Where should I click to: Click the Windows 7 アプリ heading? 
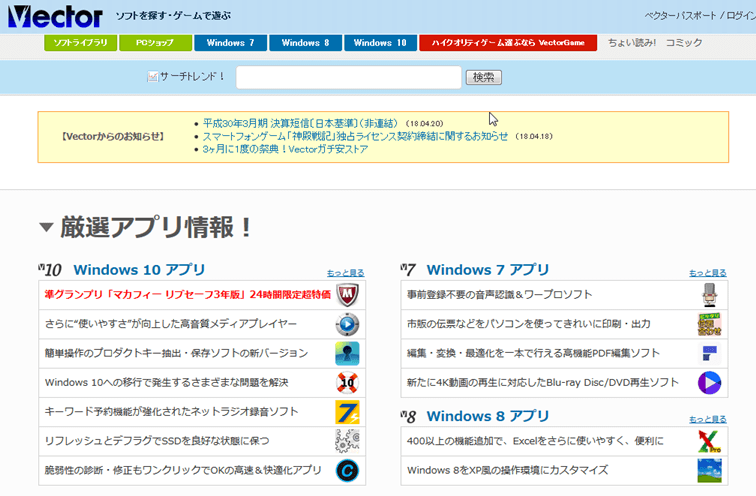[x=488, y=269]
